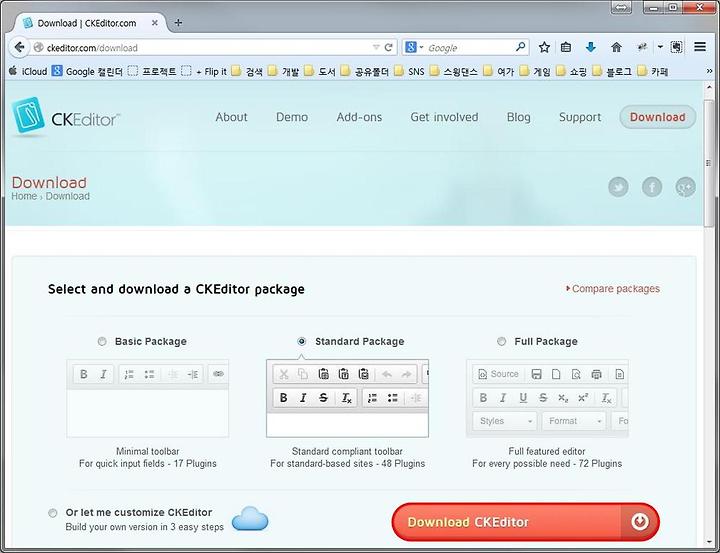The image size is (720, 553).
Task: Reload the page with the refresh icon
Action: tap(388, 47)
